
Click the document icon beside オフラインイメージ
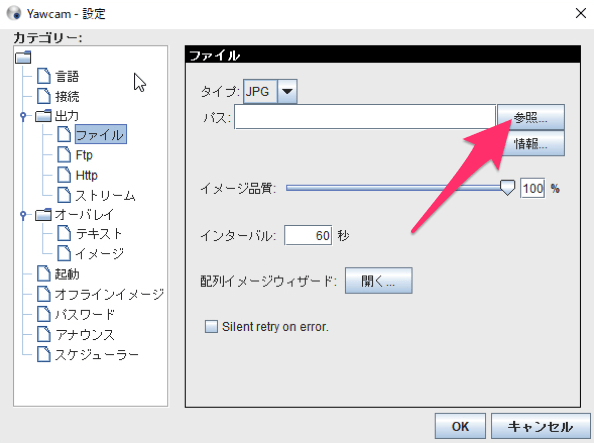point(44,294)
